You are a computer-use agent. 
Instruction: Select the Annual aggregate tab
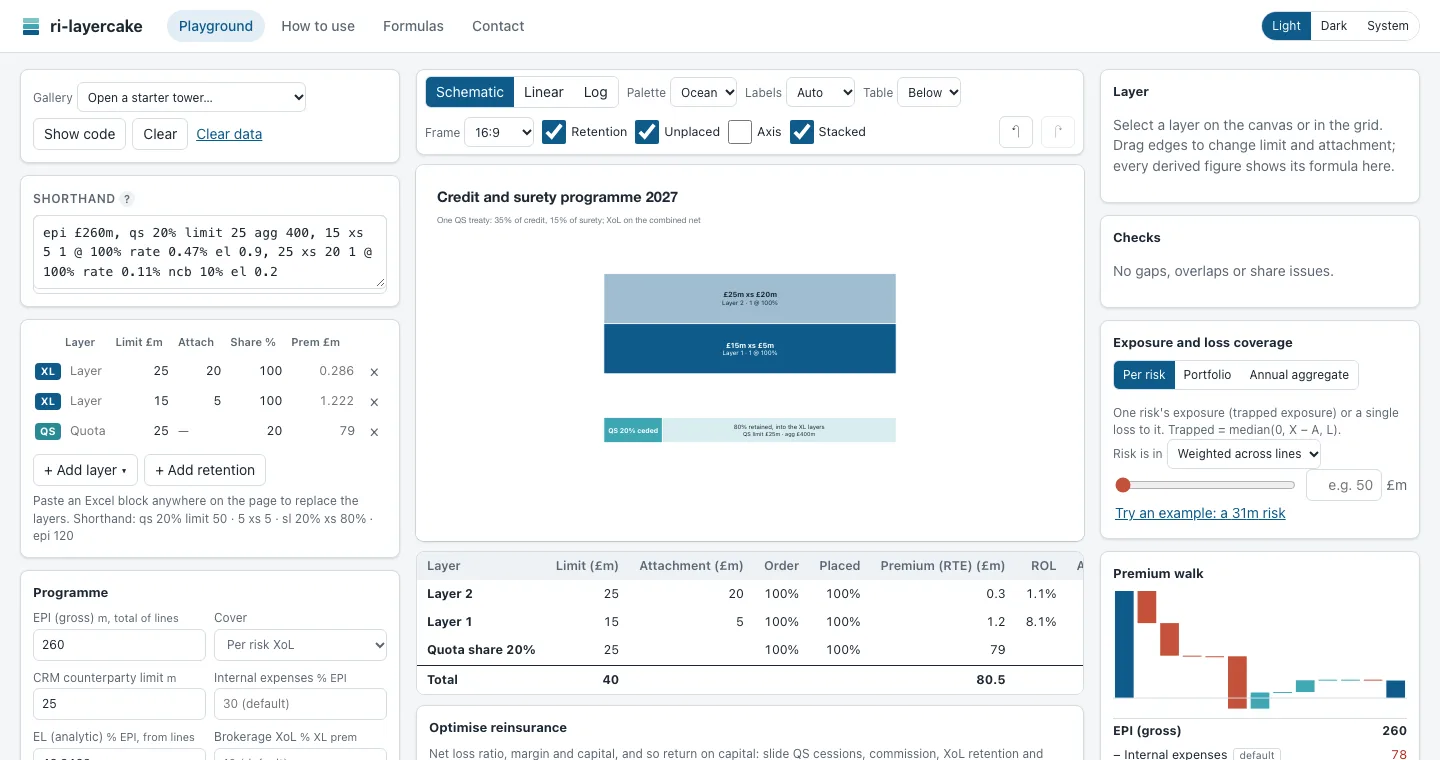[1299, 374]
